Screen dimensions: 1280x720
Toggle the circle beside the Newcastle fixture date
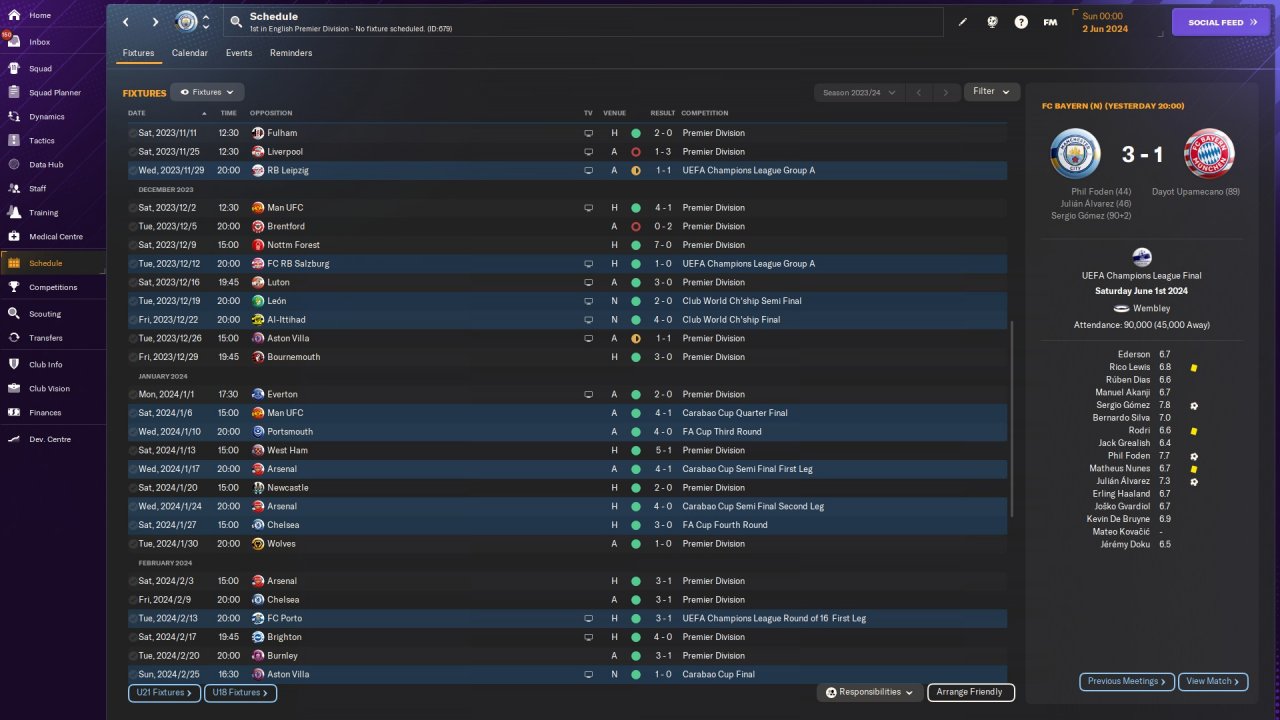(x=133, y=488)
